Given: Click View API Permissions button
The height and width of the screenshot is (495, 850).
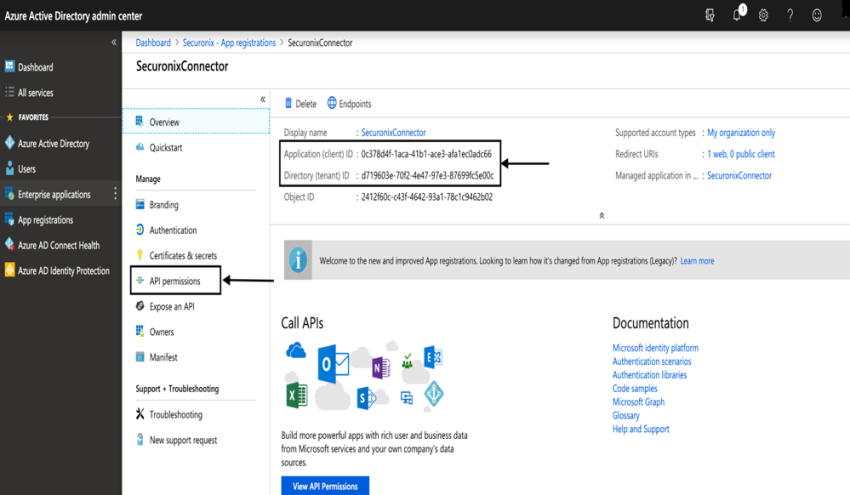Looking at the screenshot, I should [325, 485].
